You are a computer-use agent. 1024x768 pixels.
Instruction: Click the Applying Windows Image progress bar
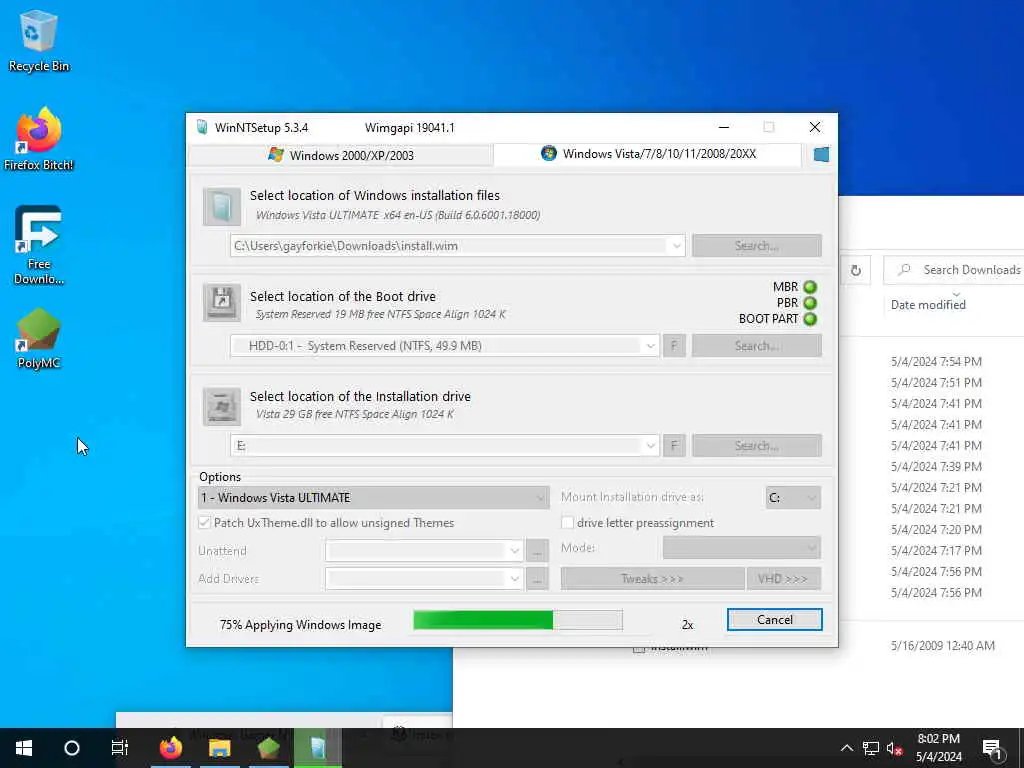coord(518,620)
